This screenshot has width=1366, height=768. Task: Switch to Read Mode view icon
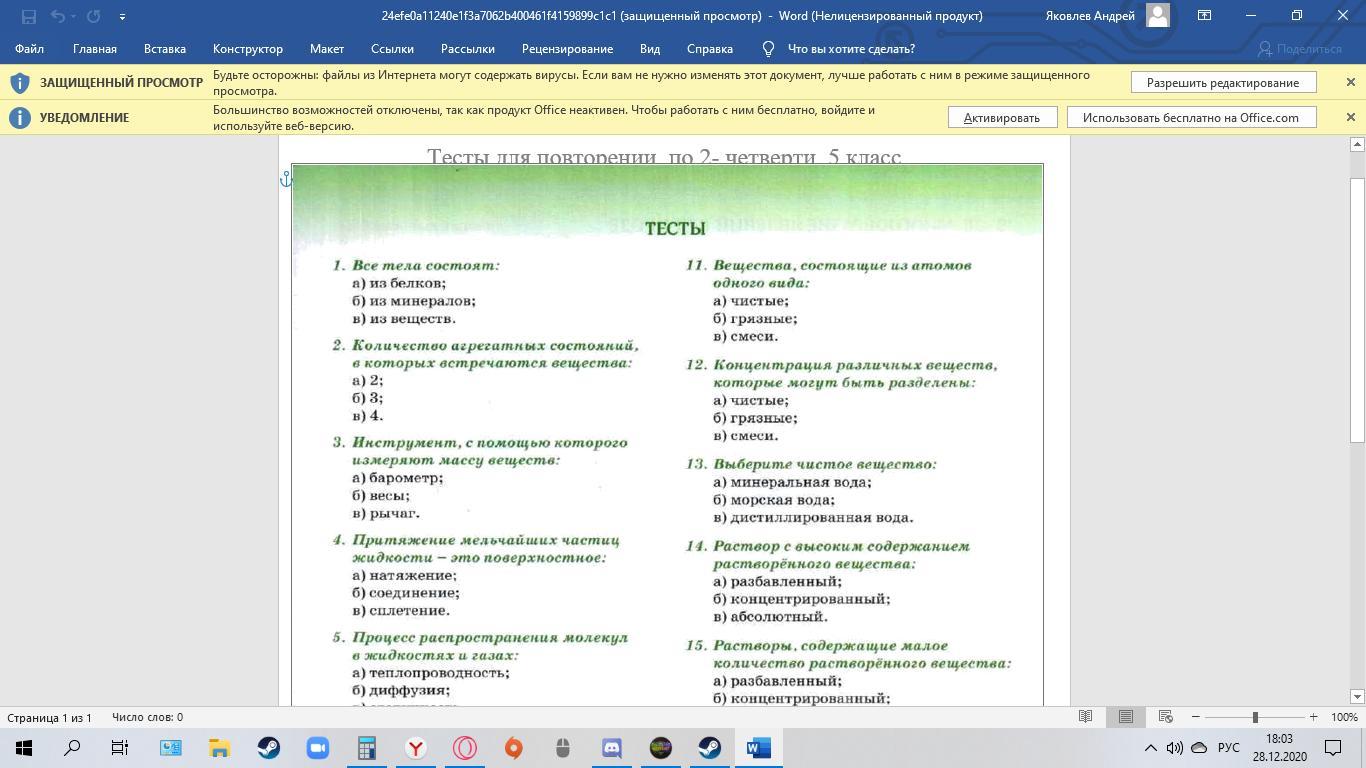[x=1085, y=717]
